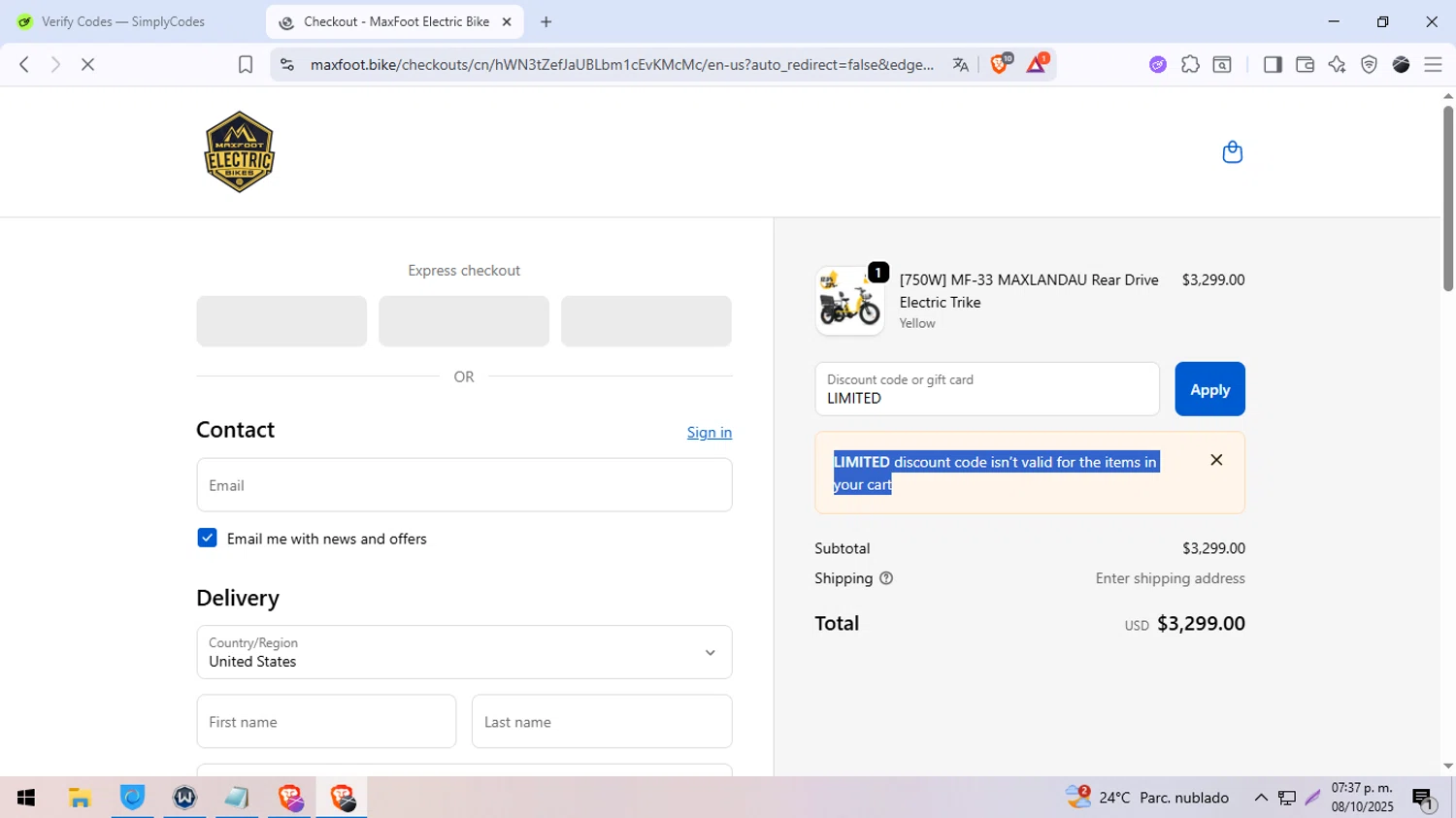Click the page vertical scrollbar
The image size is (1456, 818).
(1447, 199)
